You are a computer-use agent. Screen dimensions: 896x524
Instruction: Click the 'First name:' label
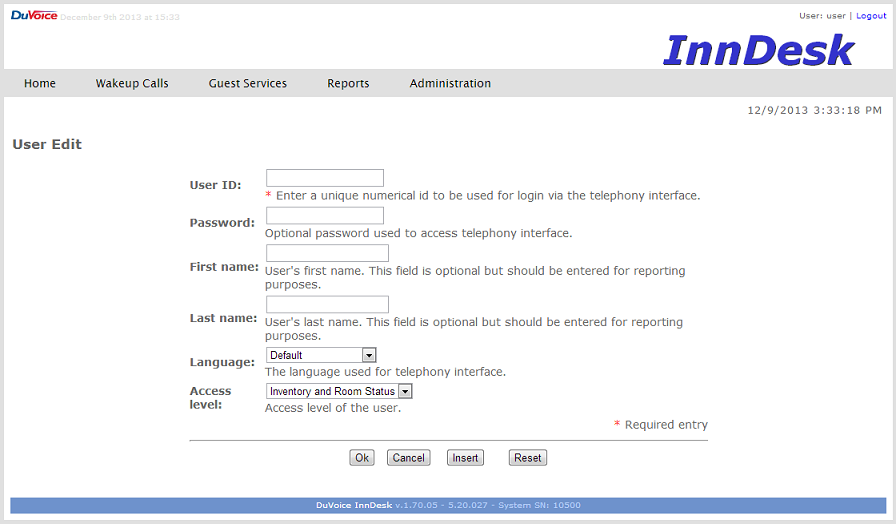[224, 267]
